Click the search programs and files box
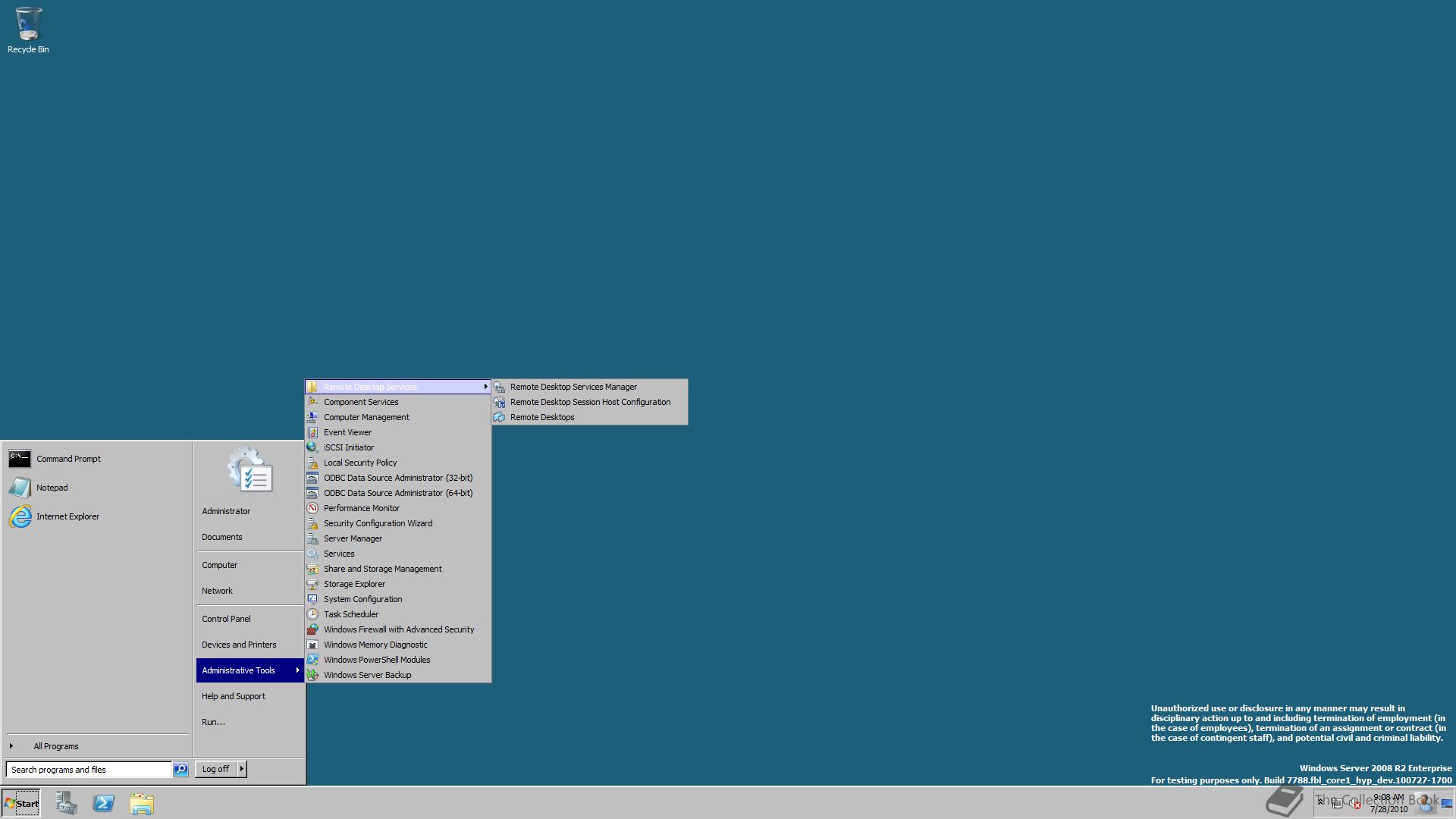The image size is (1456, 819). pyautogui.click(x=89, y=770)
